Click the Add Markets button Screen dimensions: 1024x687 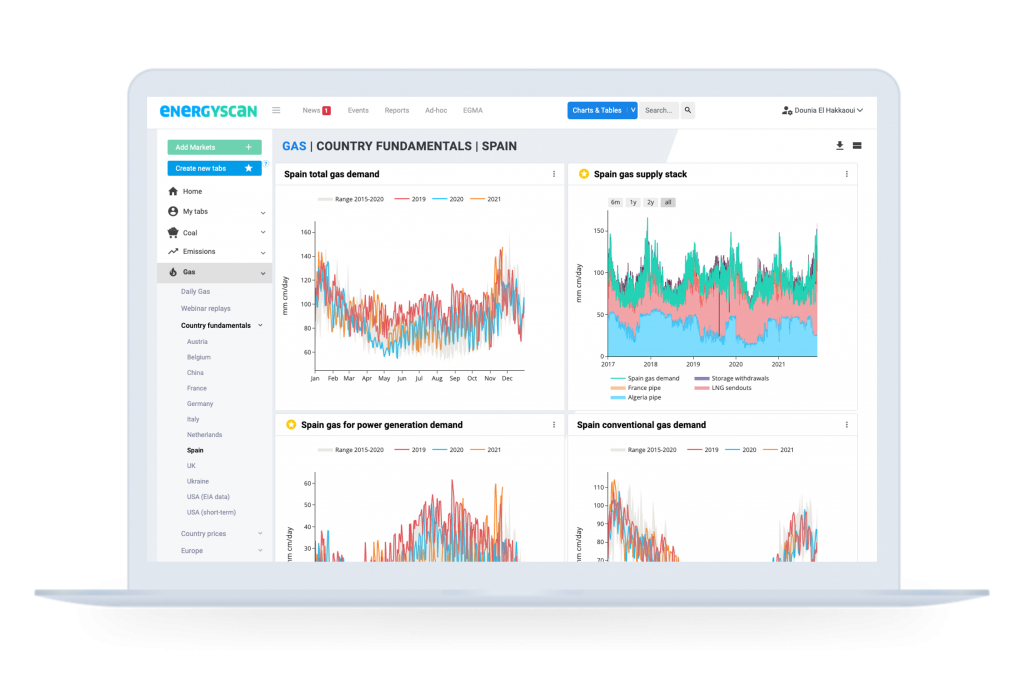coord(214,147)
